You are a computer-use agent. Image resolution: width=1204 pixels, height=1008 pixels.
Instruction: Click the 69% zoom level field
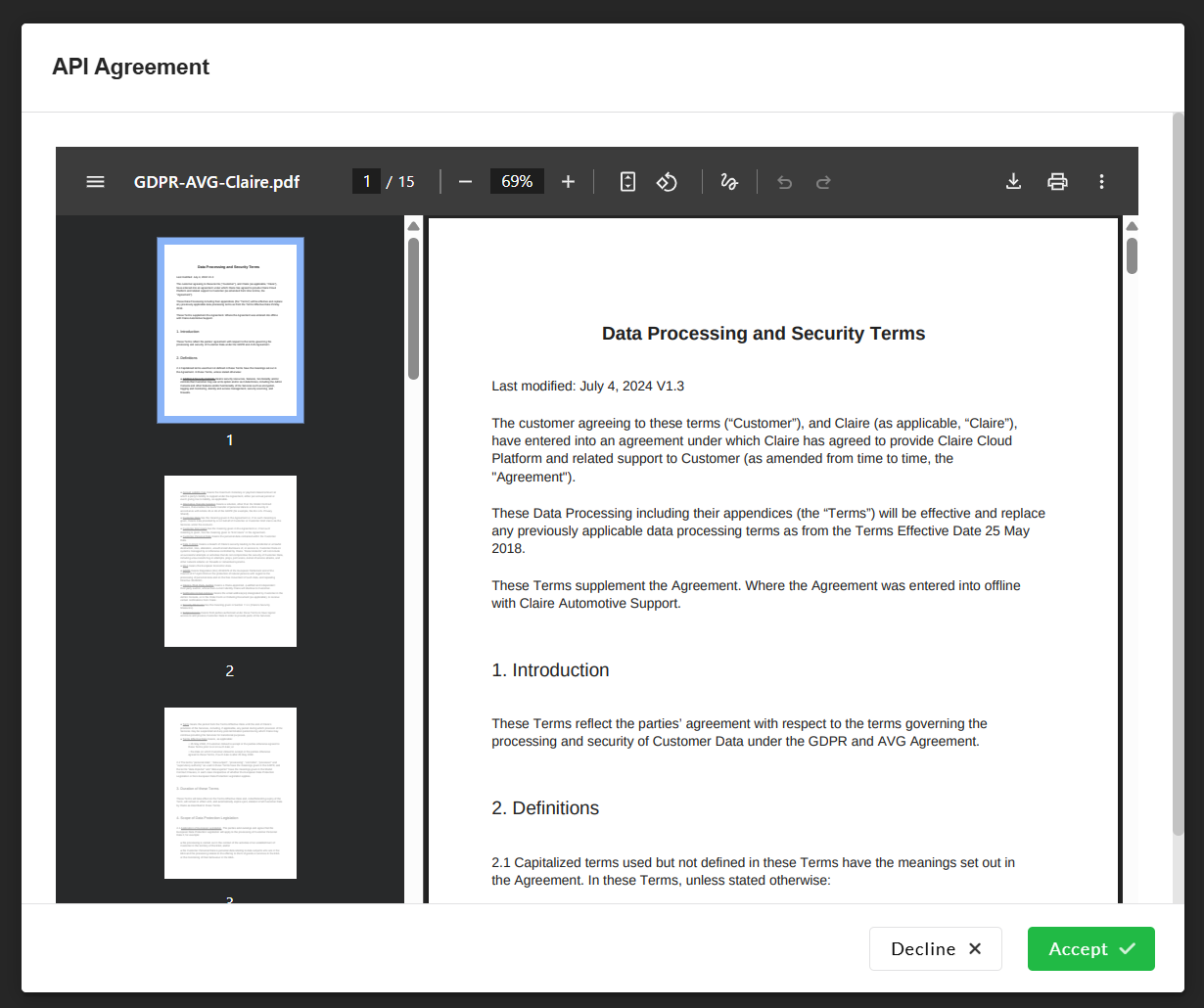[517, 182]
